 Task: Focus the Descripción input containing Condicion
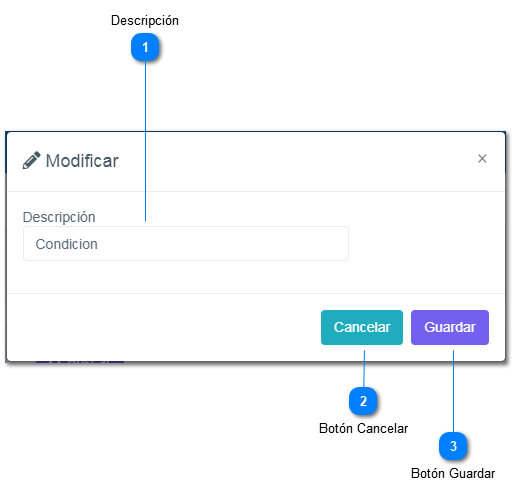(x=186, y=244)
